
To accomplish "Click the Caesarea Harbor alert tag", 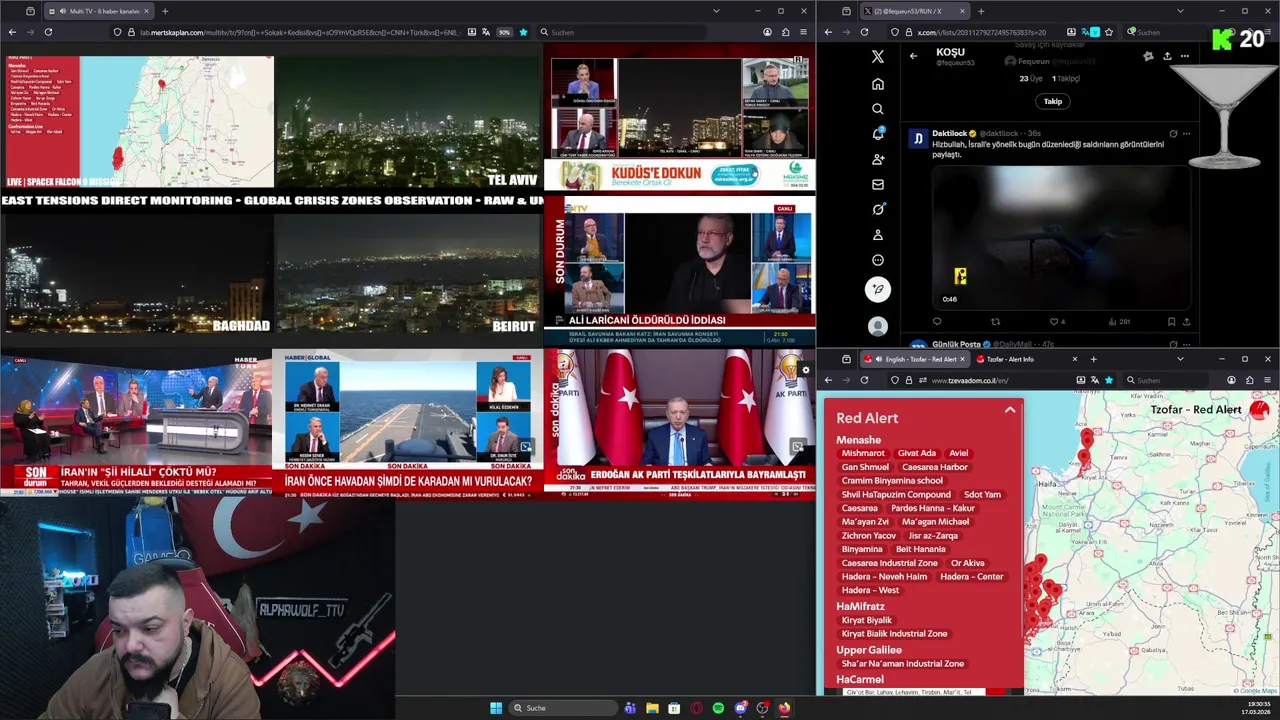I will 935,467.
